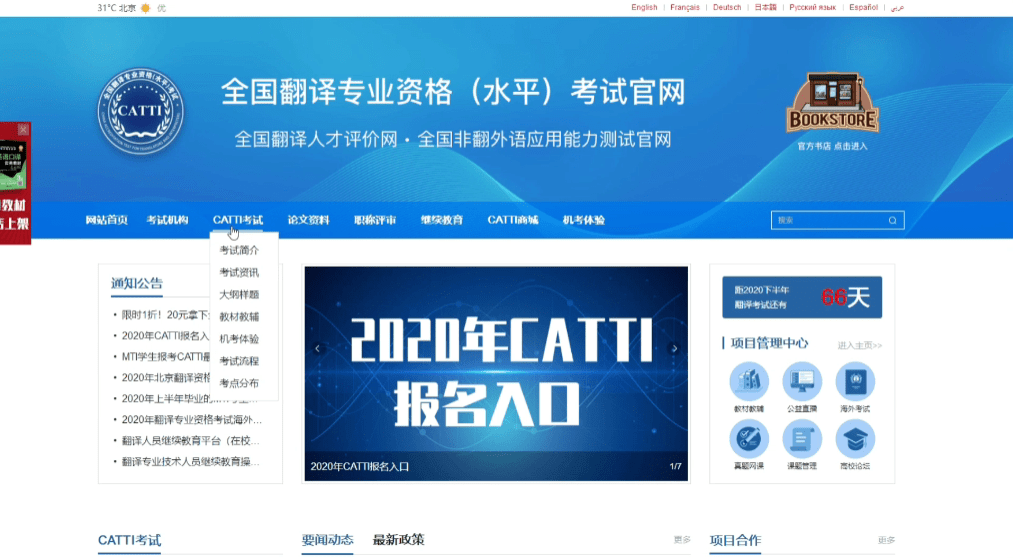
Task: Click the sunny weather icon
Action: (x=146, y=8)
